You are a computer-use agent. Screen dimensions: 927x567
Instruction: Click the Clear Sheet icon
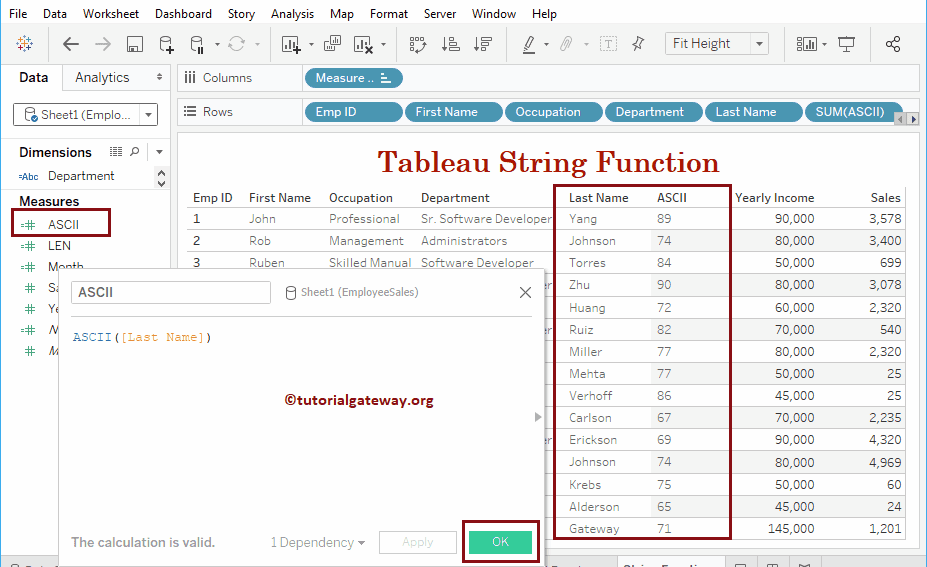[x=363, y=44]
